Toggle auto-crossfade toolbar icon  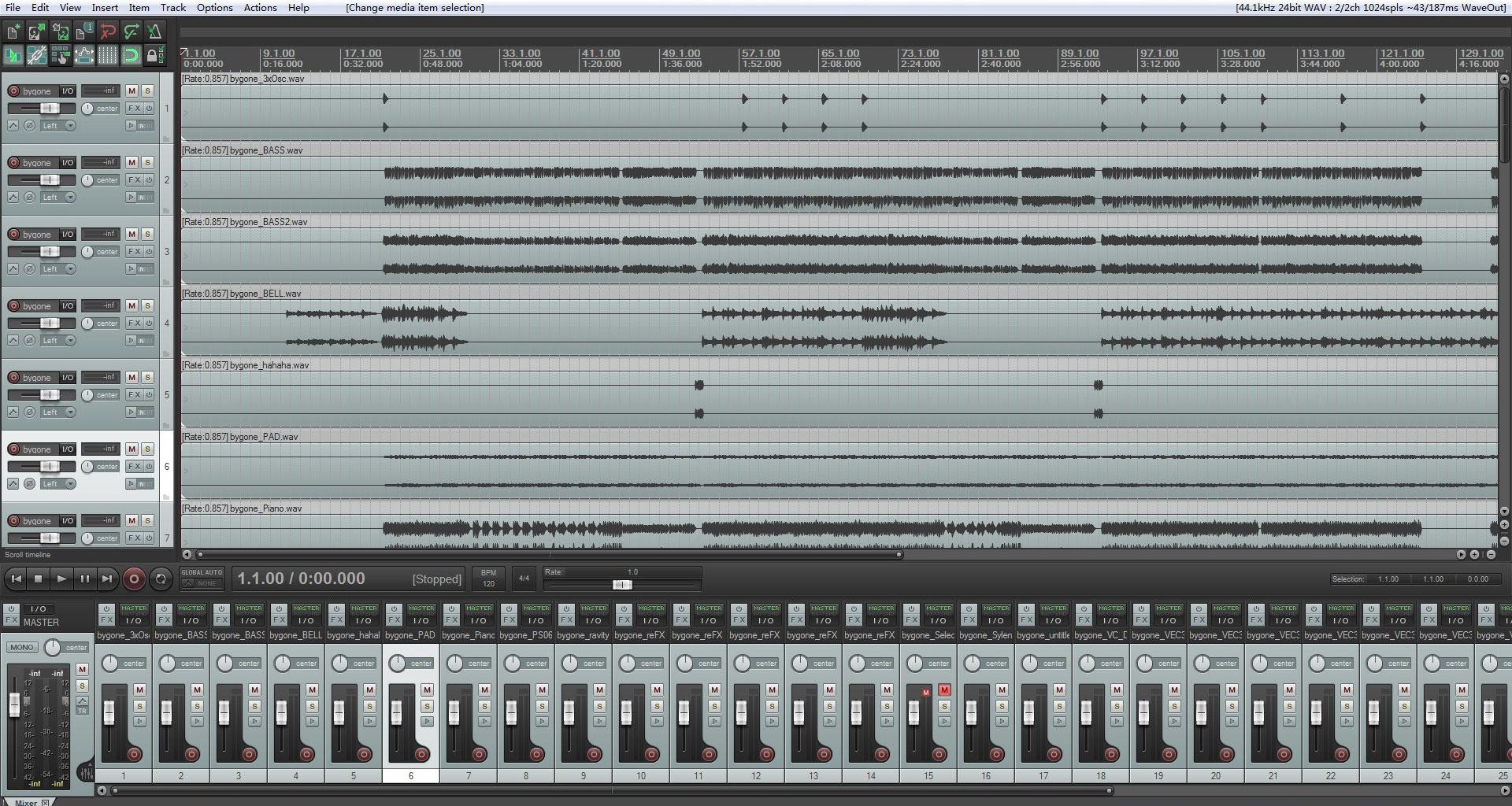pos(13,55)
